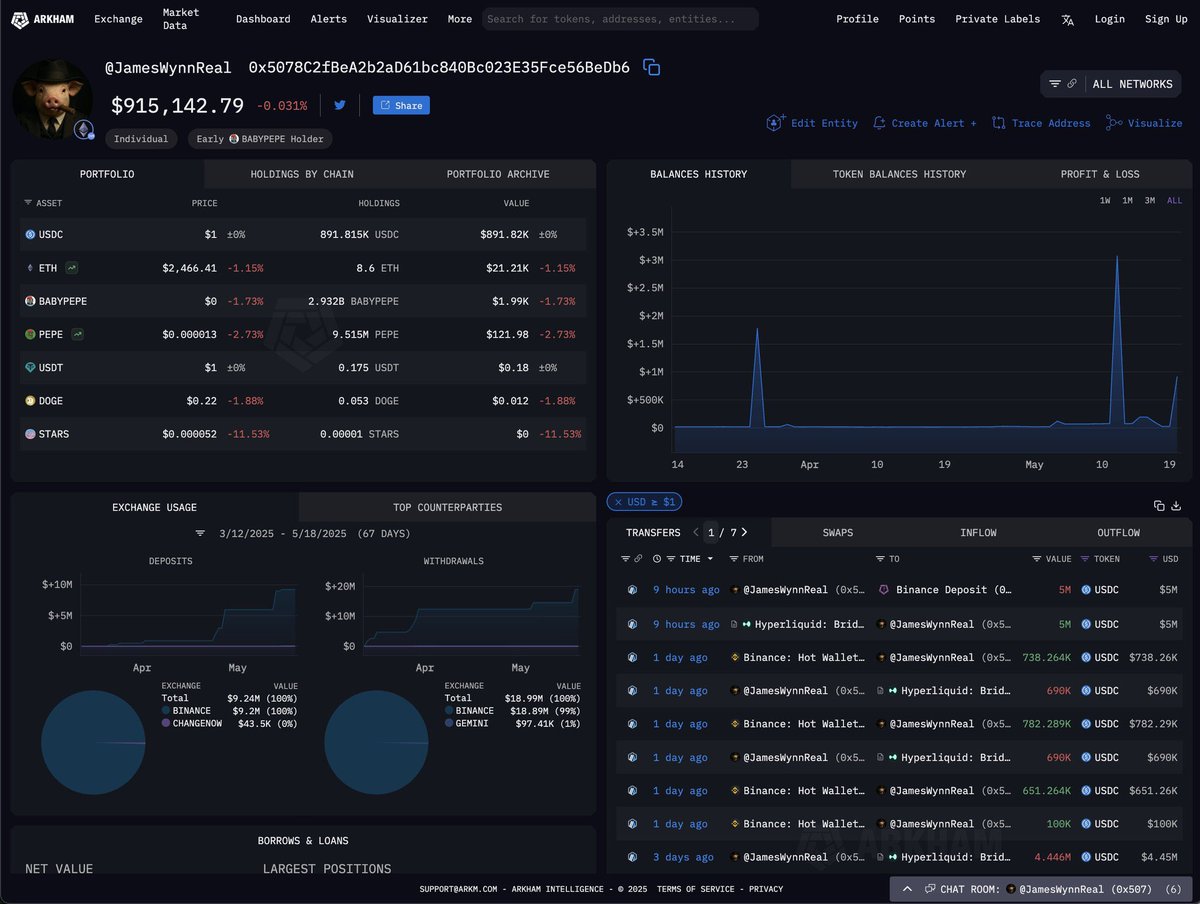Click the BABYPEPE token icon in portfolio

[30, 301]
